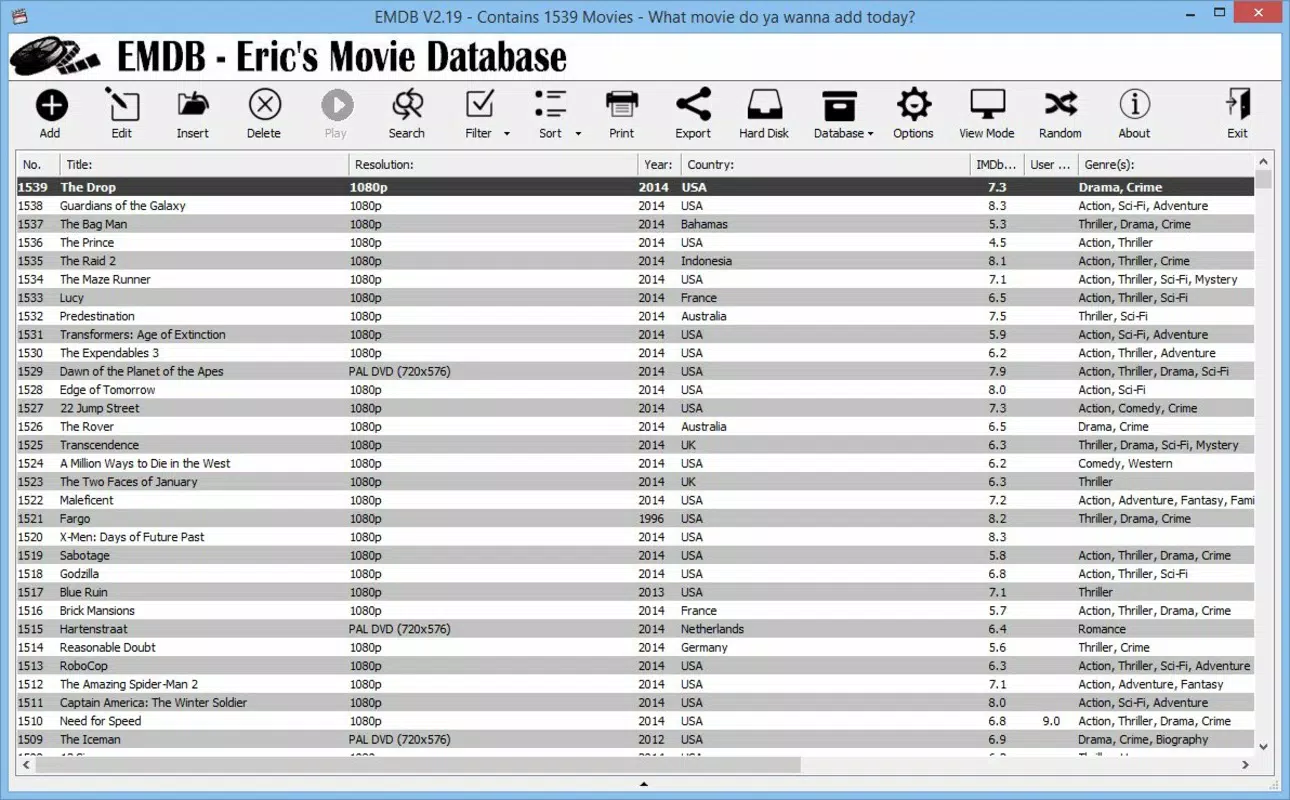This screenshot has width=1290, height=800.
Task: Open the Search tool
Action: 407,105
